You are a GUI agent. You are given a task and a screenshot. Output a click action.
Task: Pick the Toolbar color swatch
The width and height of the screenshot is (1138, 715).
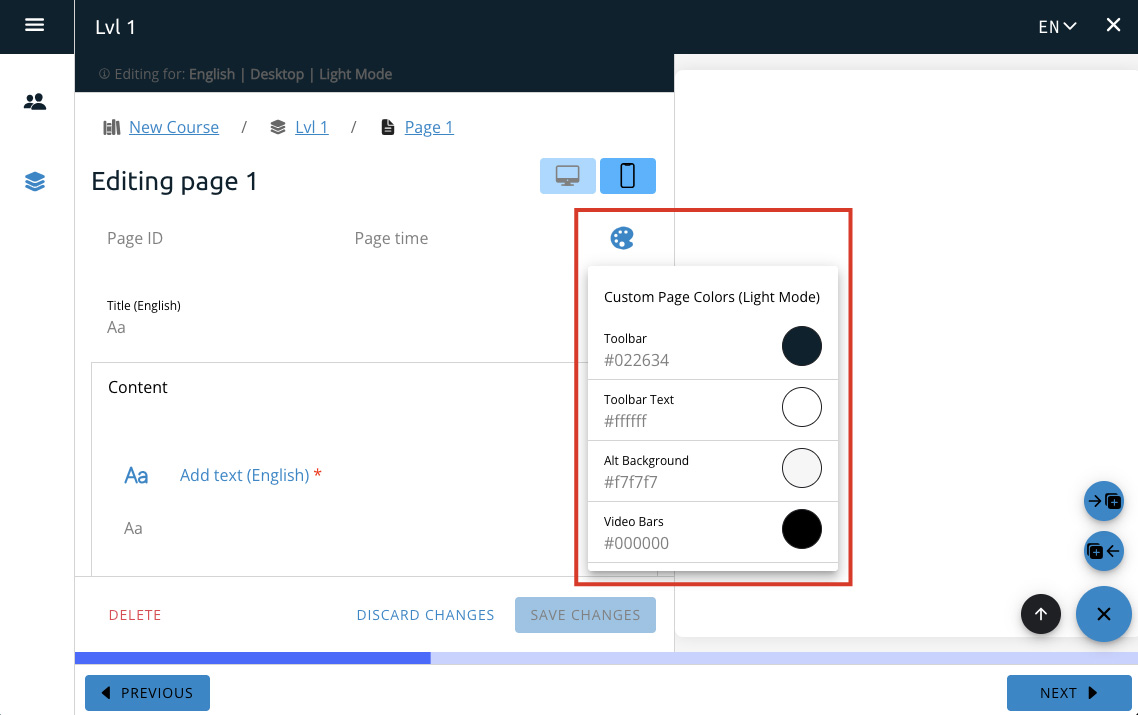pyautogui.click(x=801, y=346)
